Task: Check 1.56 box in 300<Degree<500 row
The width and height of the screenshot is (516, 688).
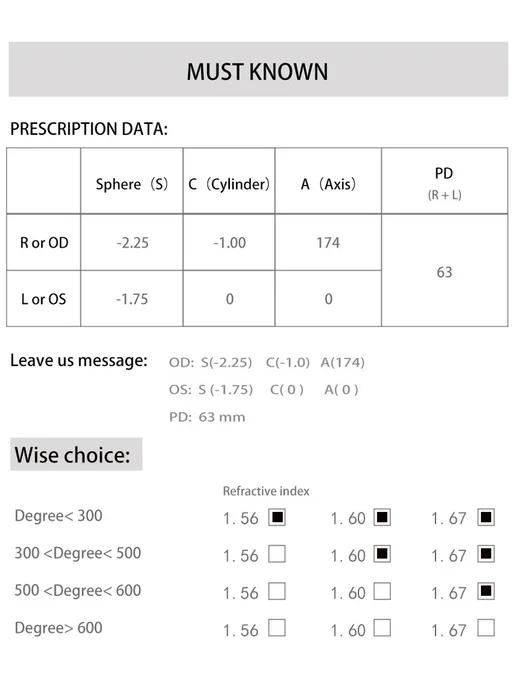Action: pos(277,554)
